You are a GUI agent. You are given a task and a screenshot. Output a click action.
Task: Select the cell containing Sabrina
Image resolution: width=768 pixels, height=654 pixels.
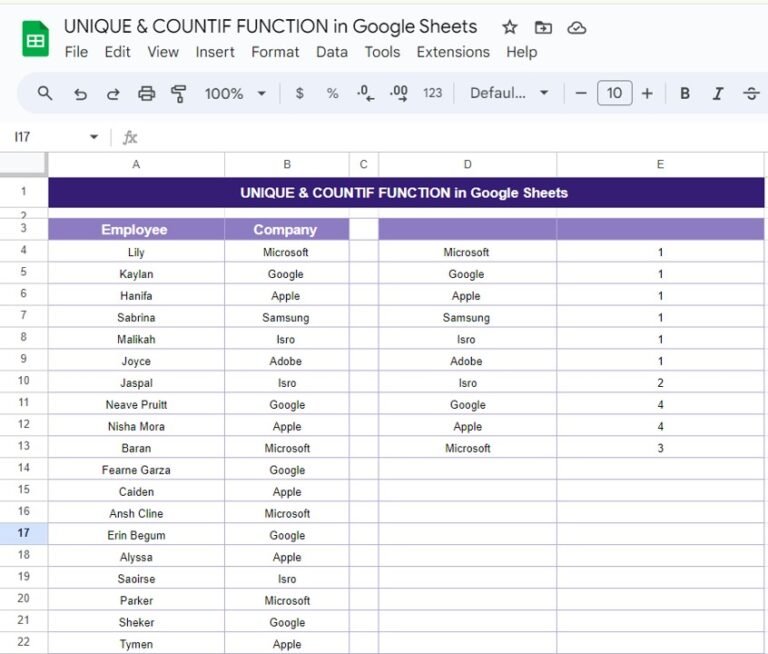[136, 317]
